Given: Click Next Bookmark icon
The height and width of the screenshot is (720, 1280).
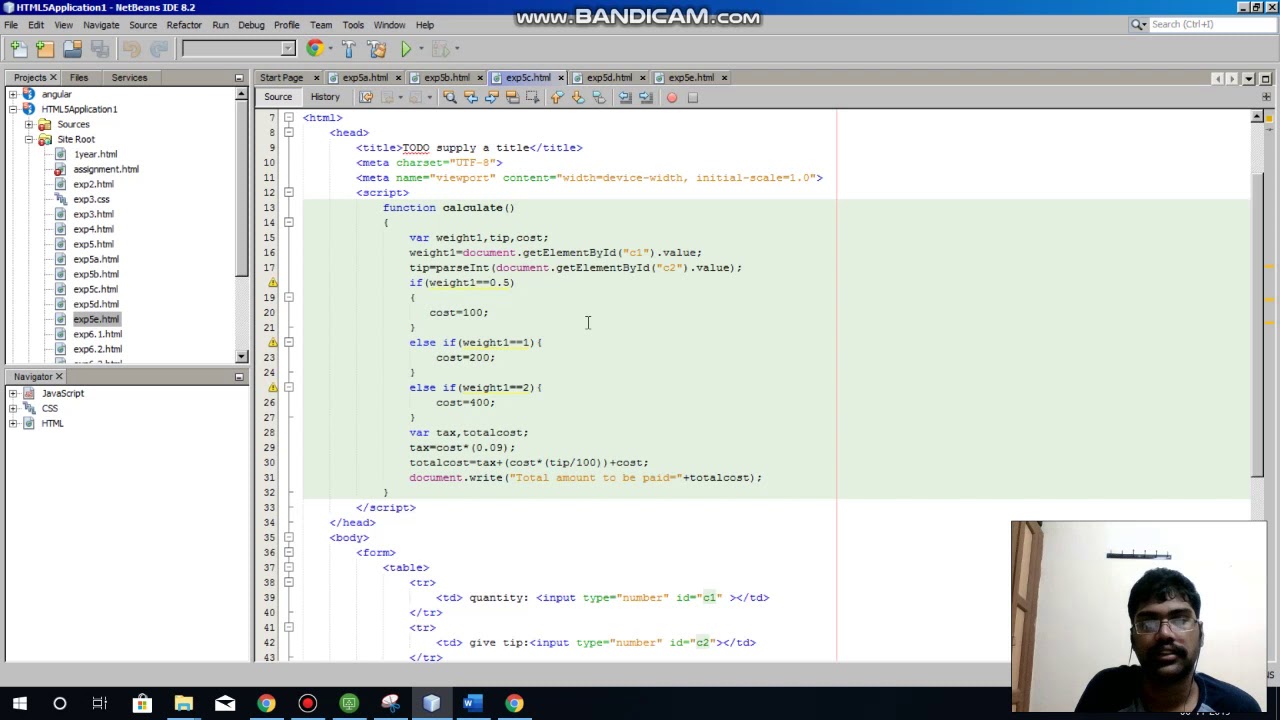Looking at the screenshot, I should click(x=577, y=97).
